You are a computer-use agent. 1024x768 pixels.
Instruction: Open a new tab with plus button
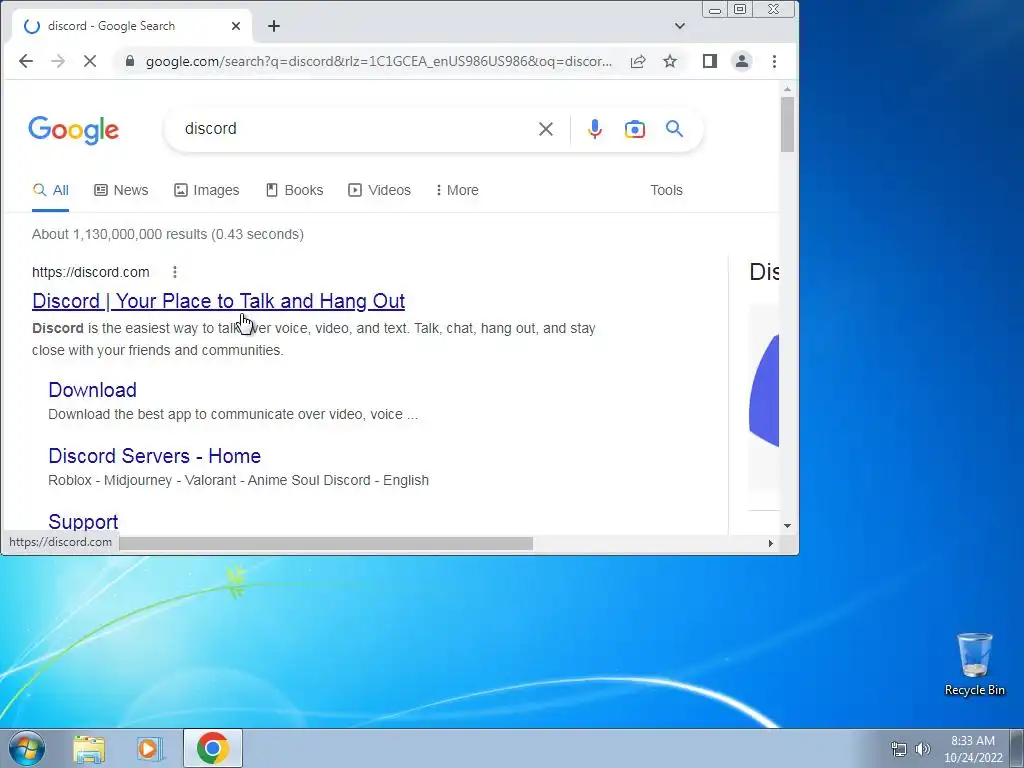274,26
